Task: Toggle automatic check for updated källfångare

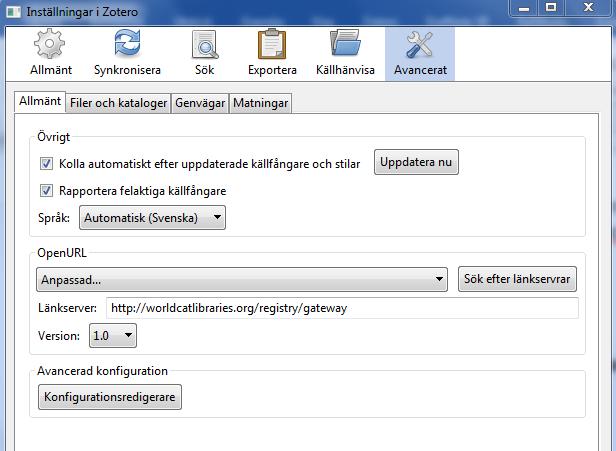Action: point(46,163)
